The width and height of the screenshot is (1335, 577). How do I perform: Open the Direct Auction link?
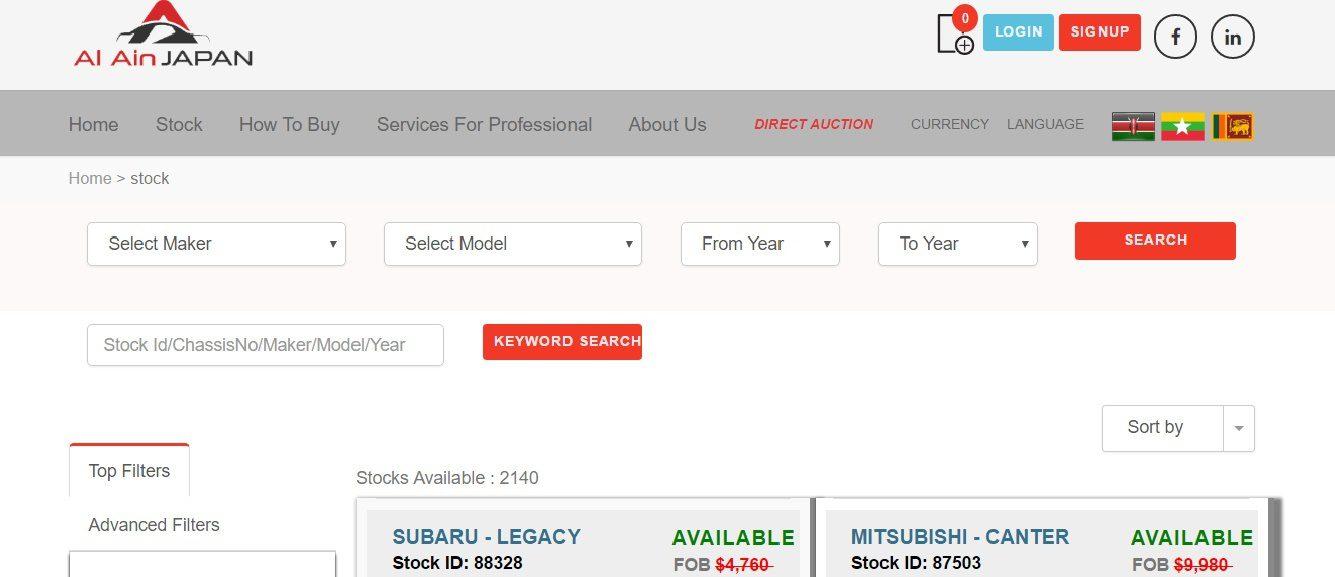813,124
